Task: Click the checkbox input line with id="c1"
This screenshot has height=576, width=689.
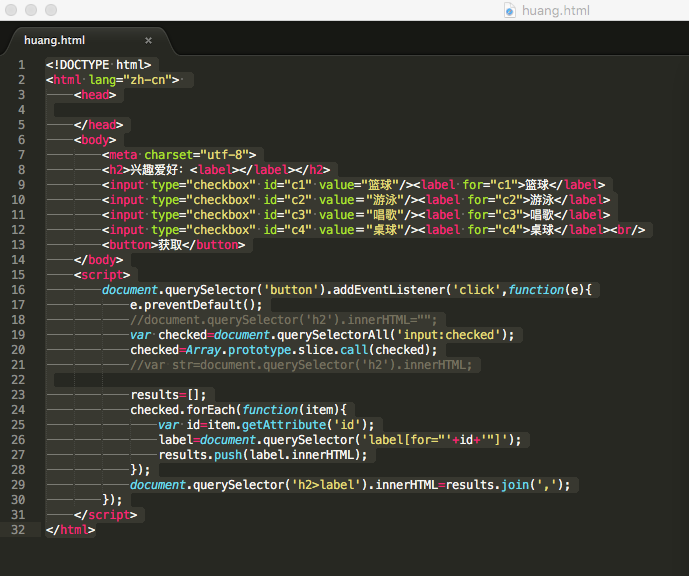Action: [353, 185]
